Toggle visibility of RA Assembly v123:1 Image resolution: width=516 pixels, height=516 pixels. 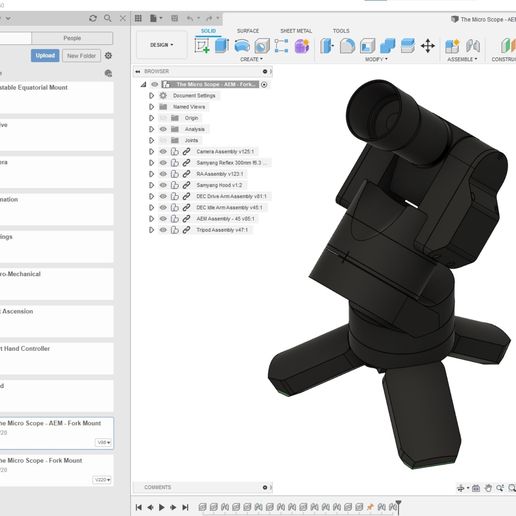point(163,174)
